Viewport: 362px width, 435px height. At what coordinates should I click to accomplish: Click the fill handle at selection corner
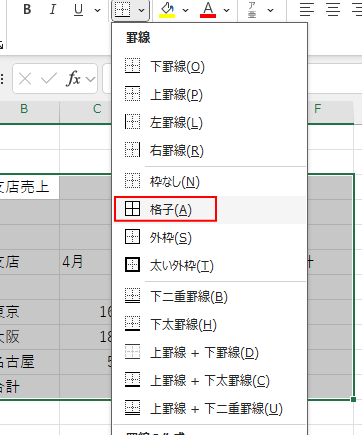(x=353, y=399)
